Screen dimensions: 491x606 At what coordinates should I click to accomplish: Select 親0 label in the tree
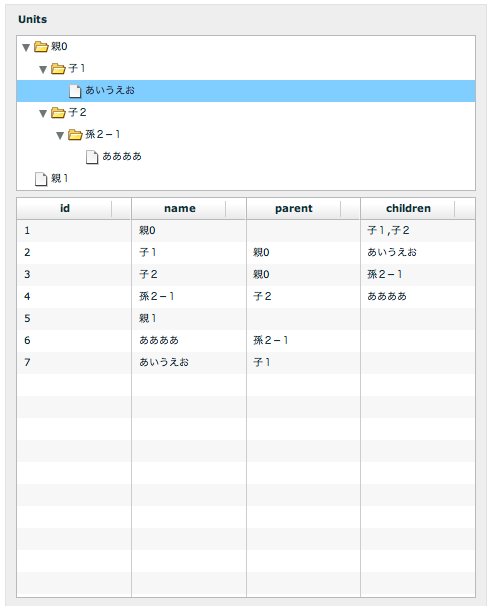click(59, 47)
